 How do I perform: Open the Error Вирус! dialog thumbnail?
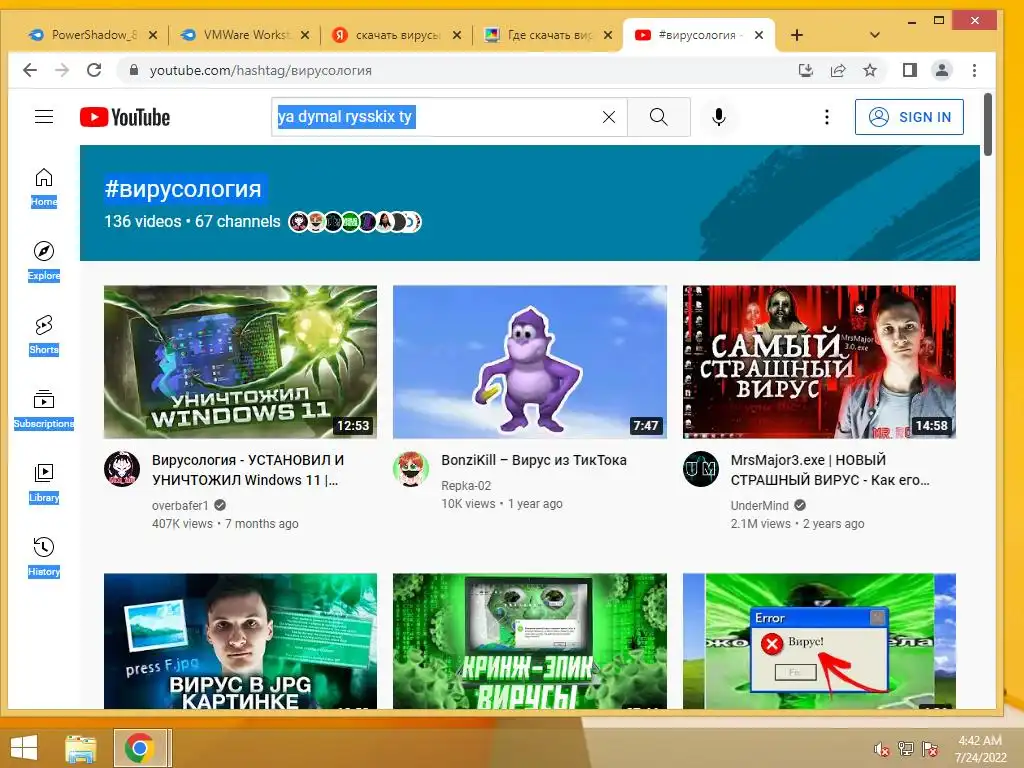(x=819, y=641)
